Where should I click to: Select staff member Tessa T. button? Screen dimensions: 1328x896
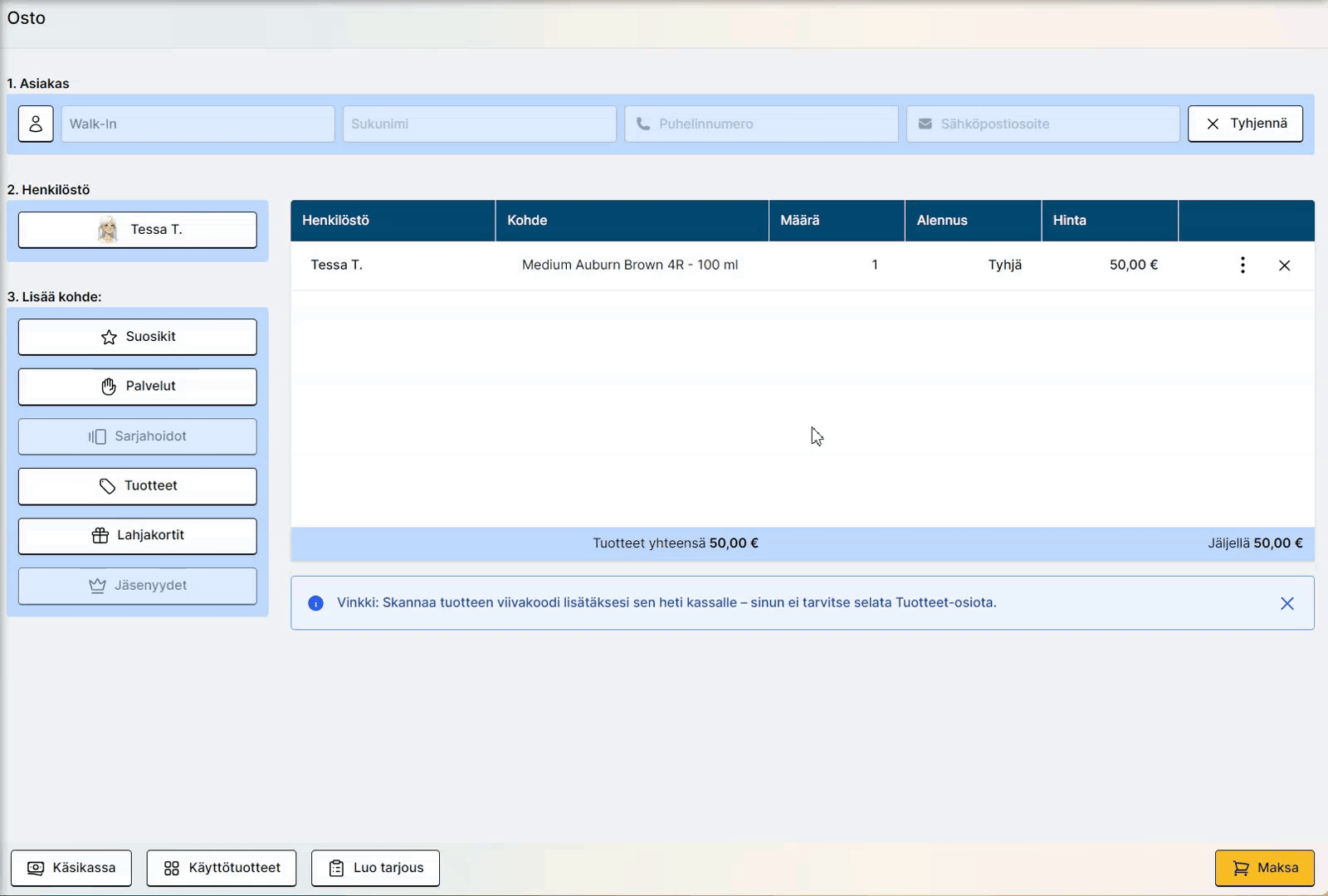138,230
